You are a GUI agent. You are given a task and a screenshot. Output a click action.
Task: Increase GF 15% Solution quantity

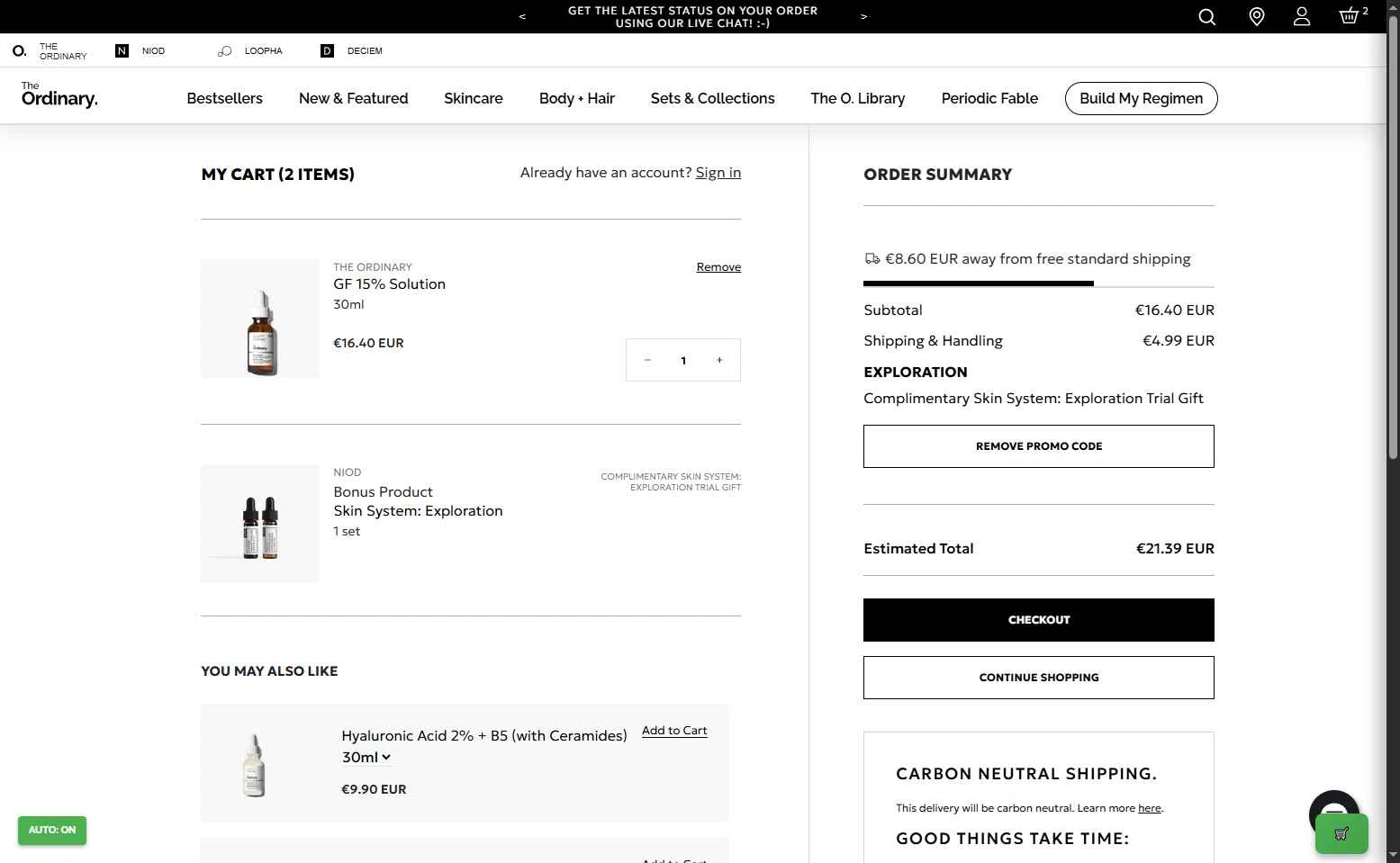(x=719, y=360)
